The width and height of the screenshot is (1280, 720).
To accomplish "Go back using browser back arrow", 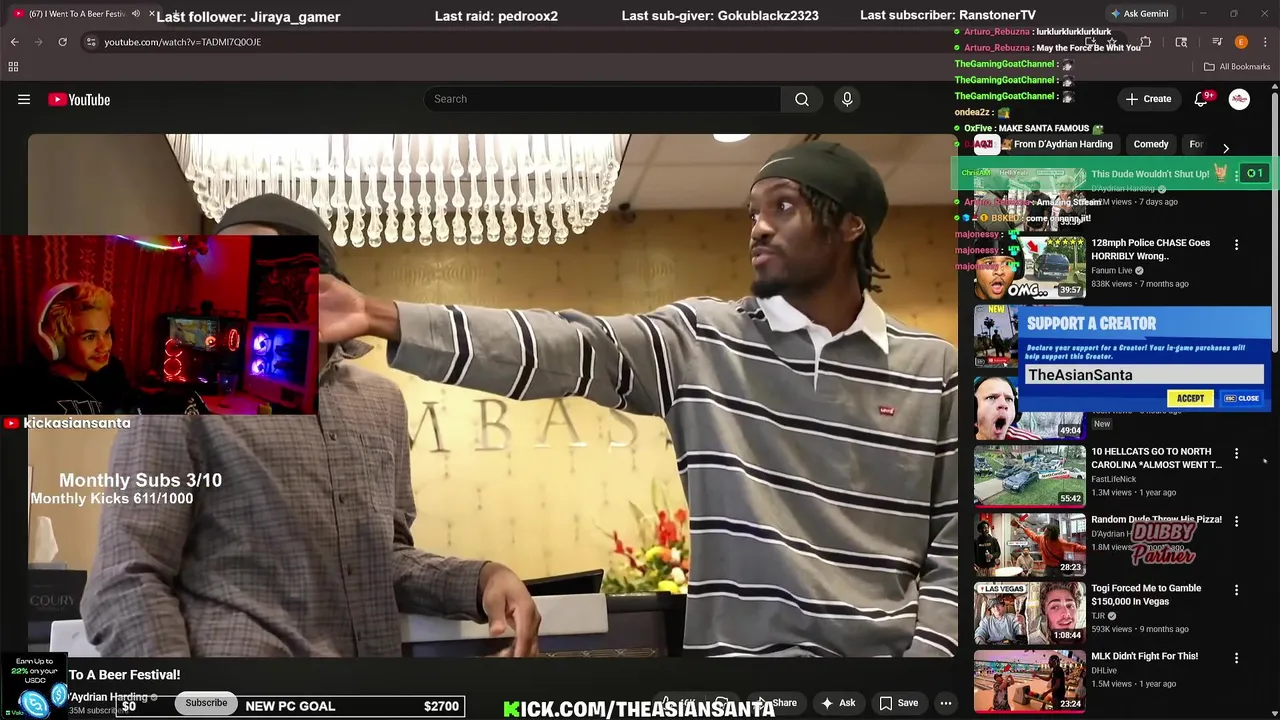I will [14, 42].
